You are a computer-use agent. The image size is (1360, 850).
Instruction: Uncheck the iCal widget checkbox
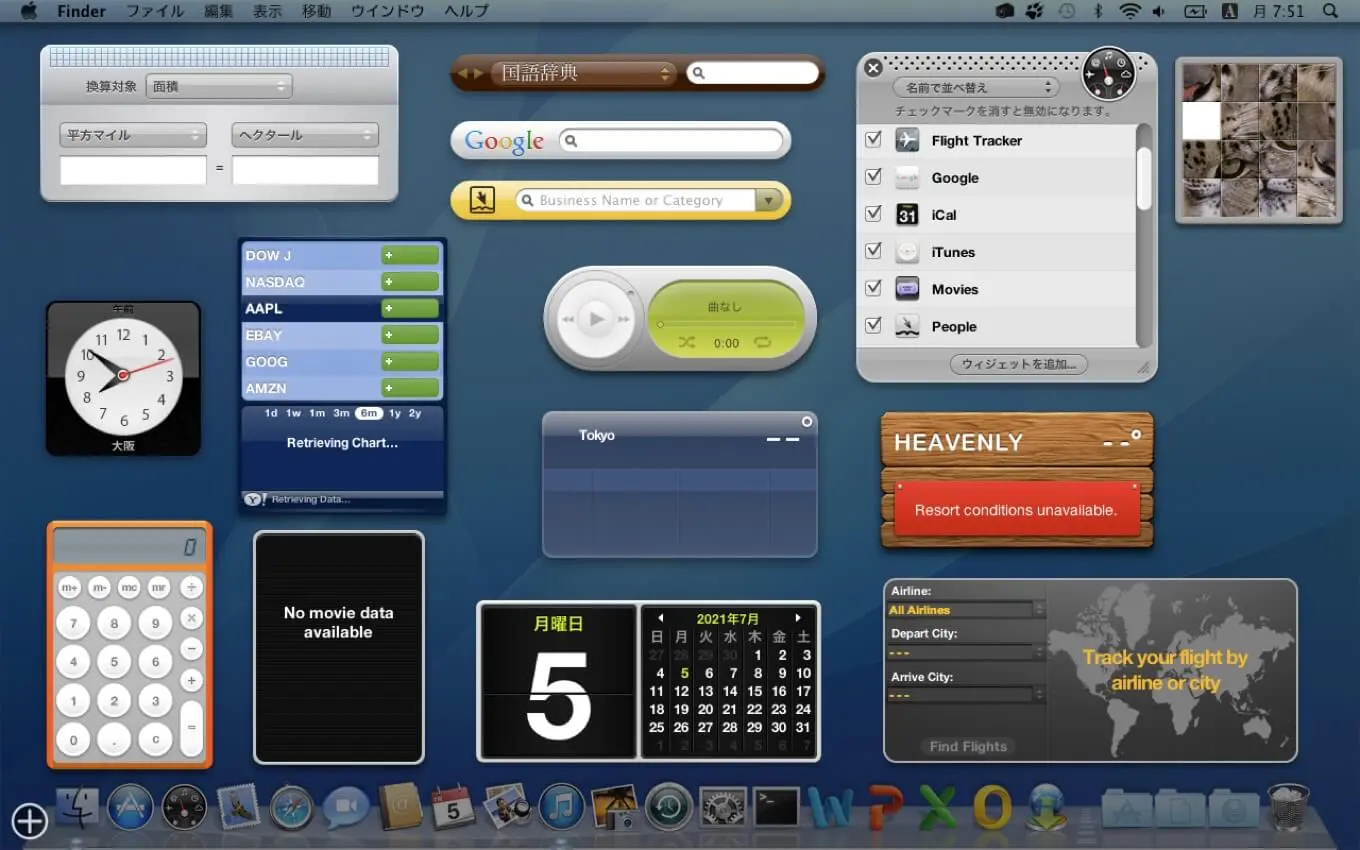(873, 213)
